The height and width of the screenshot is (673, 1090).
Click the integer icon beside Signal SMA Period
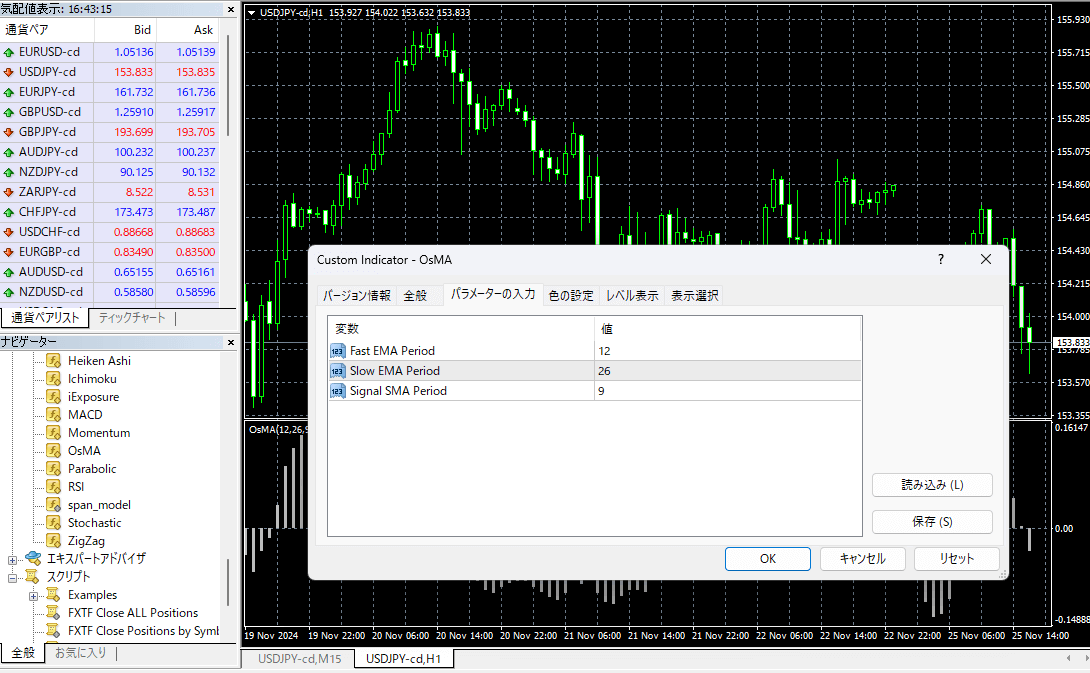pos(338,391)
